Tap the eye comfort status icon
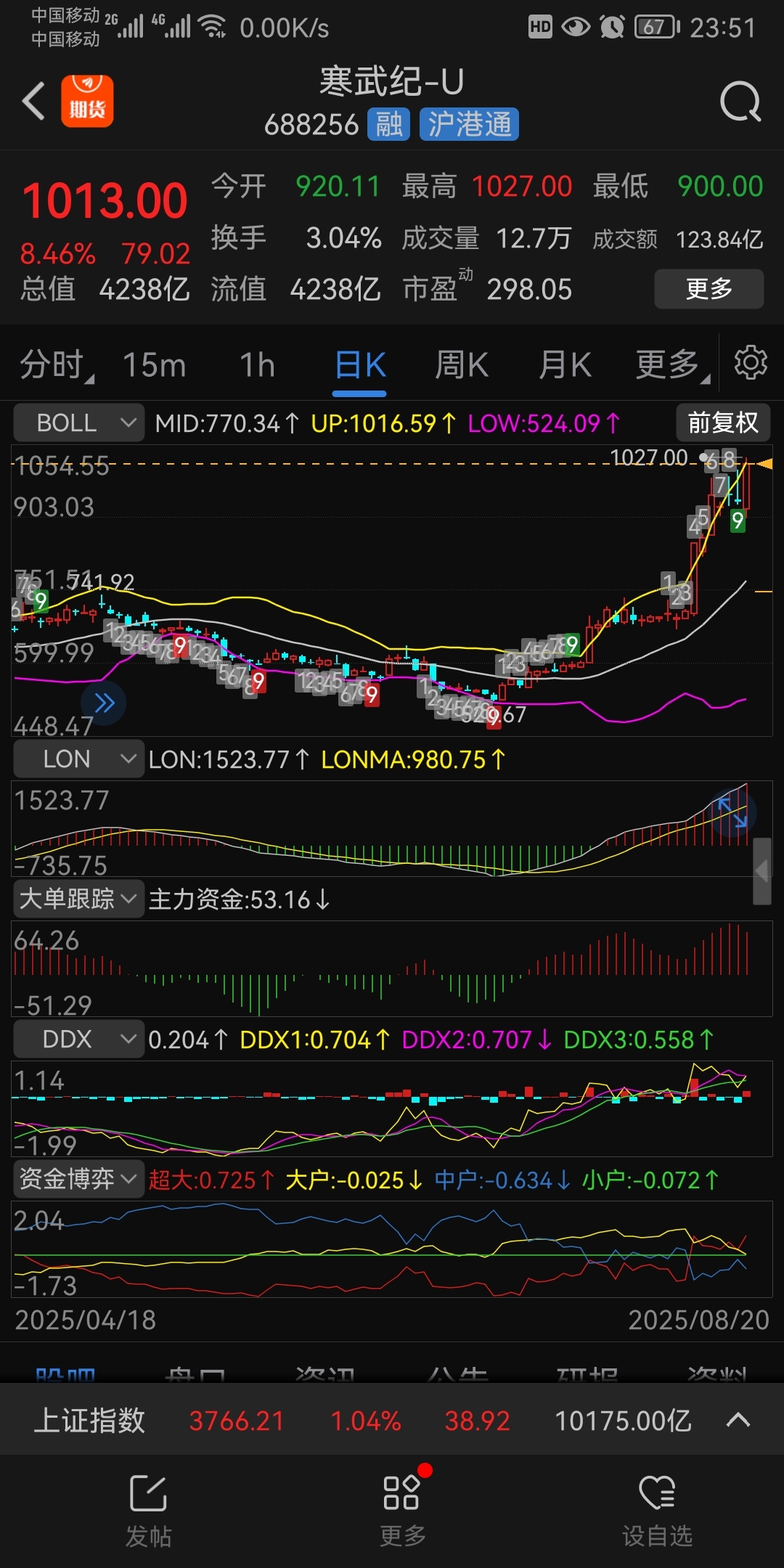 [x=576, y=28]
